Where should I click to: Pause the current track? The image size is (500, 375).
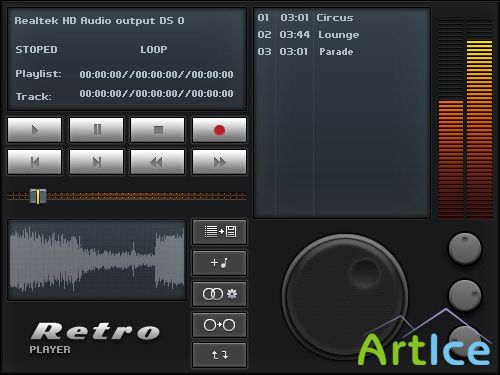pyautogui.click(x=96, y=130)
